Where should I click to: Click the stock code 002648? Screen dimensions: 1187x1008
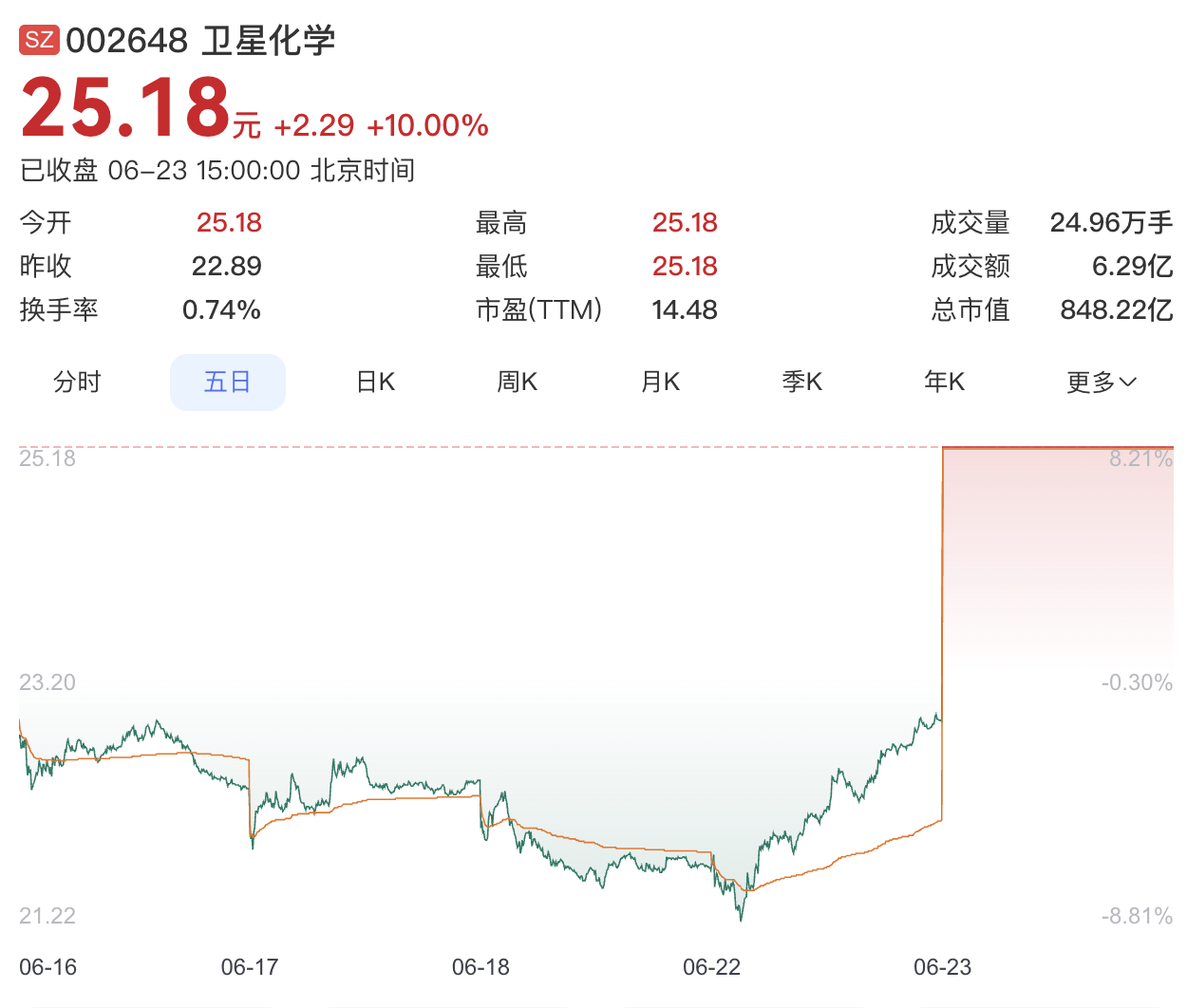click(127, 41)
